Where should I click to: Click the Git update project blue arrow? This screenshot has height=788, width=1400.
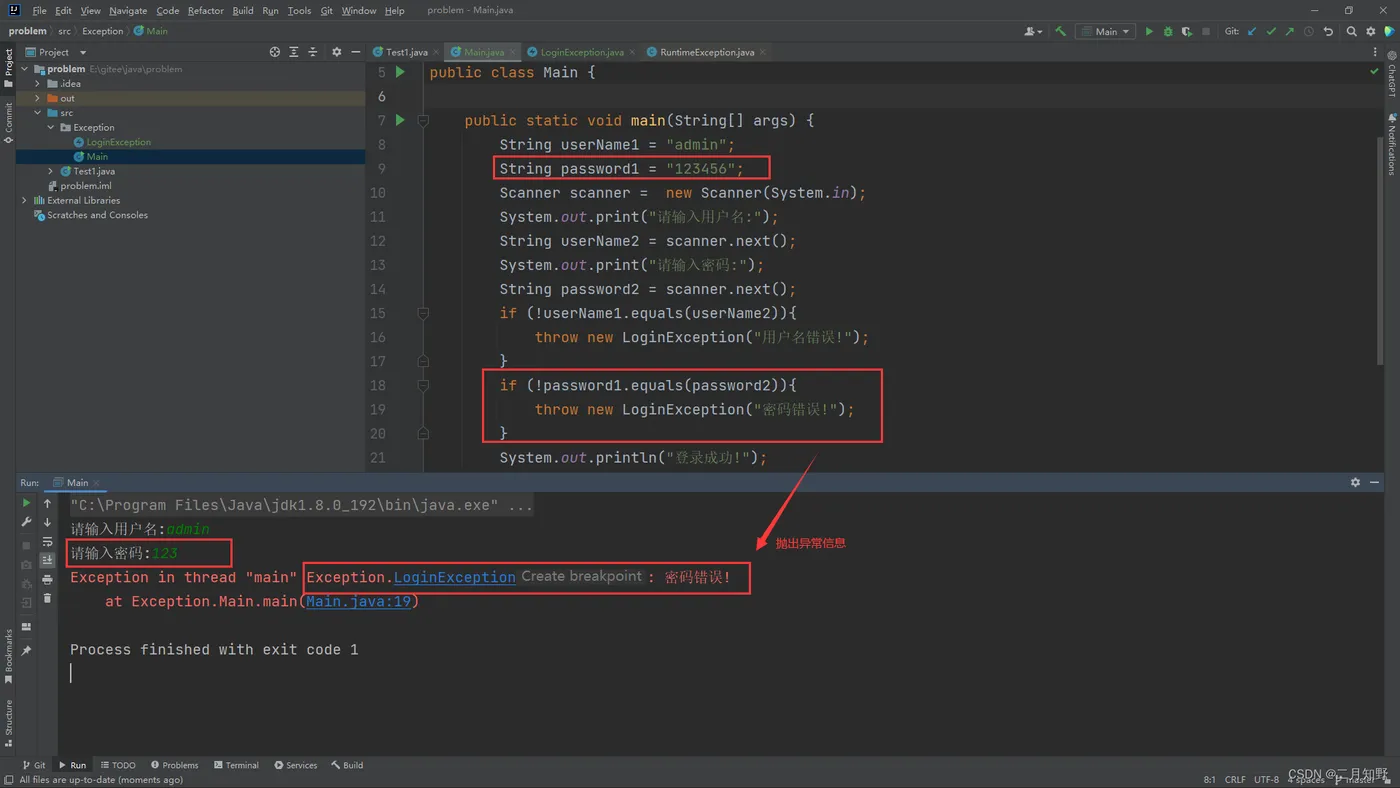pos(1252,31)
